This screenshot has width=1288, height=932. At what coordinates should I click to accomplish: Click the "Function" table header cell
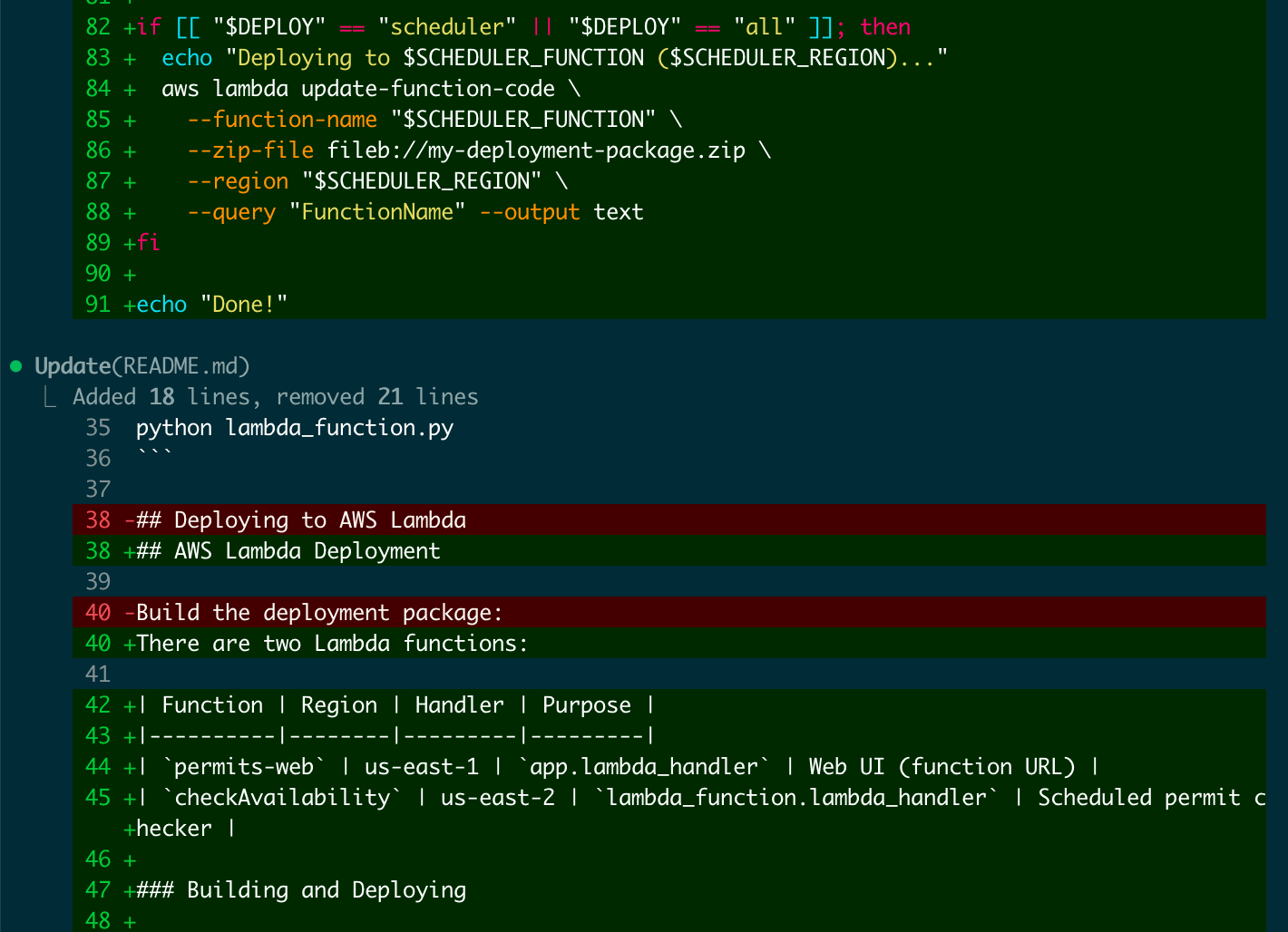(x=212, y=705)
